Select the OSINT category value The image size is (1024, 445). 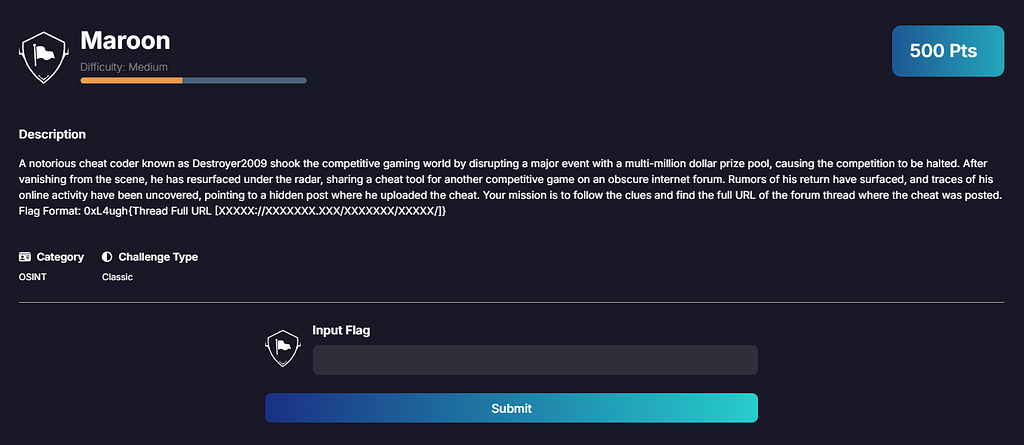point(31,277)
